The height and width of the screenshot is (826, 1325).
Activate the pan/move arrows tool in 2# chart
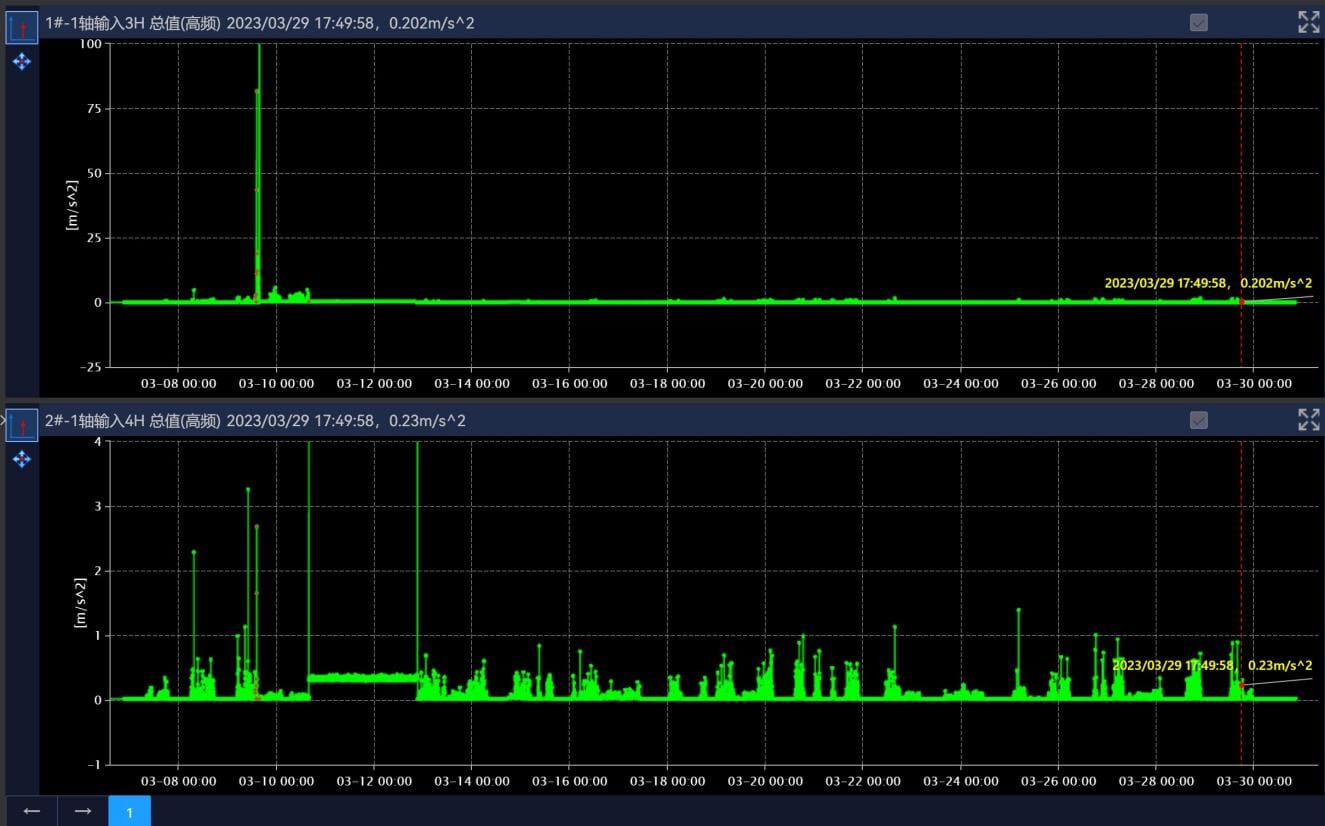click(x=22, y=459)
